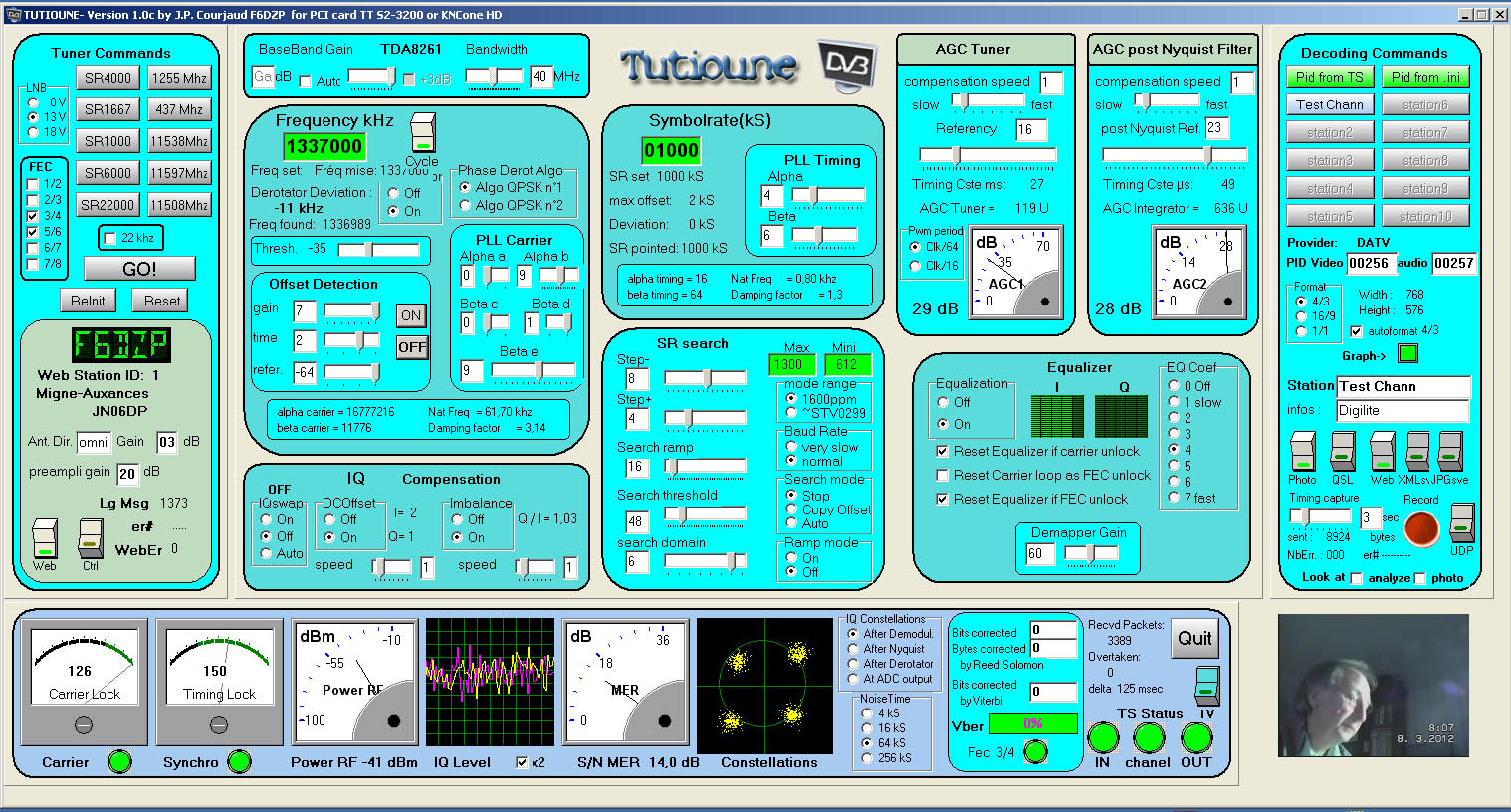Screen dimensions: 1511x812
Task: Click the Timing Lock gauge
Action: coord(220,682)
